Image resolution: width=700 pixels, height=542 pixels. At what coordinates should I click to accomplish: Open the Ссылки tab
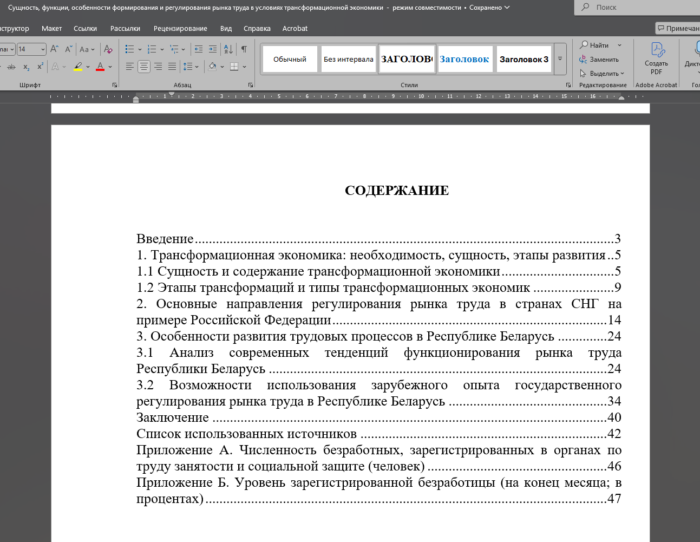(x=85, y=28)
